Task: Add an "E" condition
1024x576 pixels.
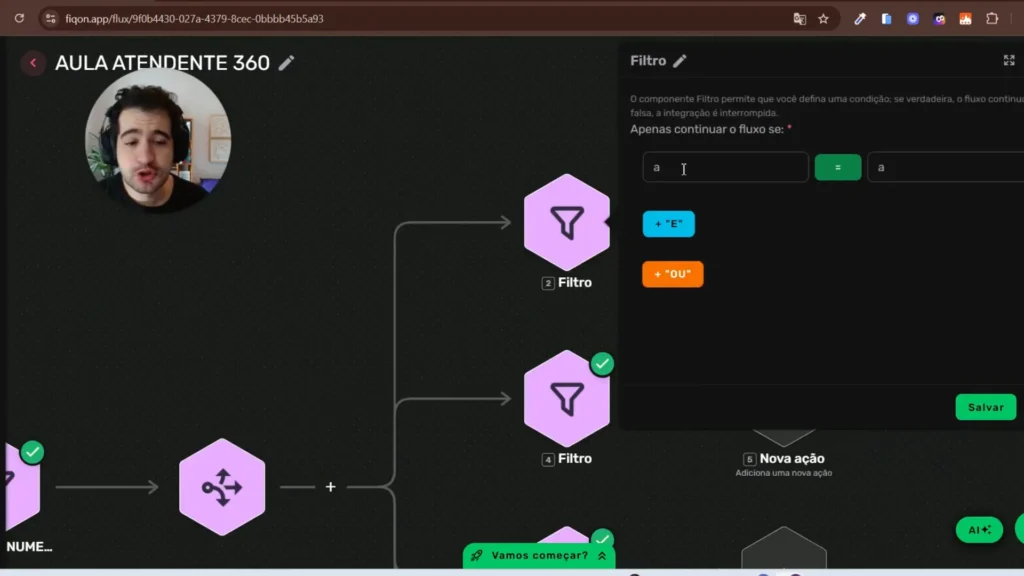Action: pyautogui.click(x=669, y=224)
